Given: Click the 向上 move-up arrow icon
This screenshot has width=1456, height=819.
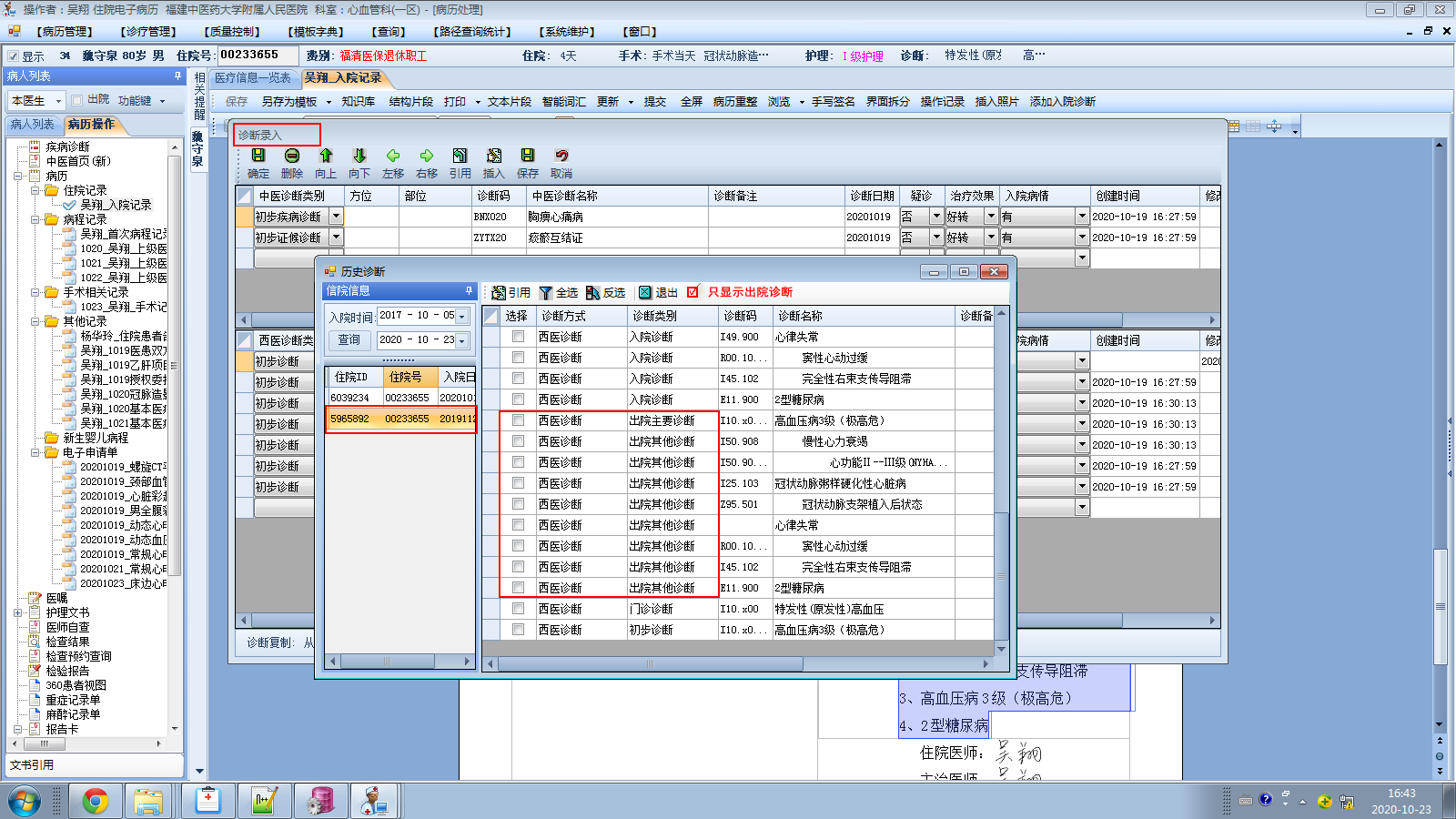Looking at the screenshot, I should click(326, 156).
